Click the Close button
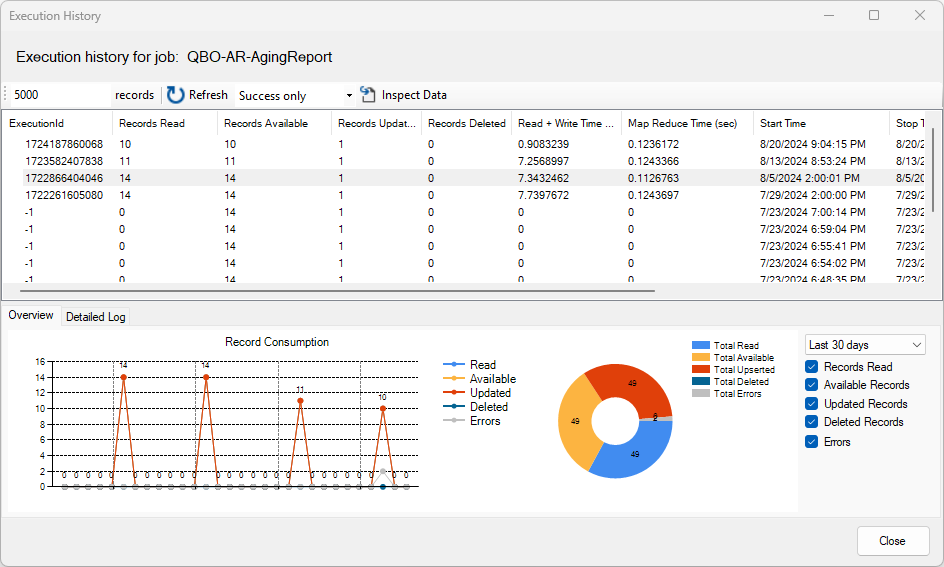Screen dimensions: 944x567 click(892, 541)
